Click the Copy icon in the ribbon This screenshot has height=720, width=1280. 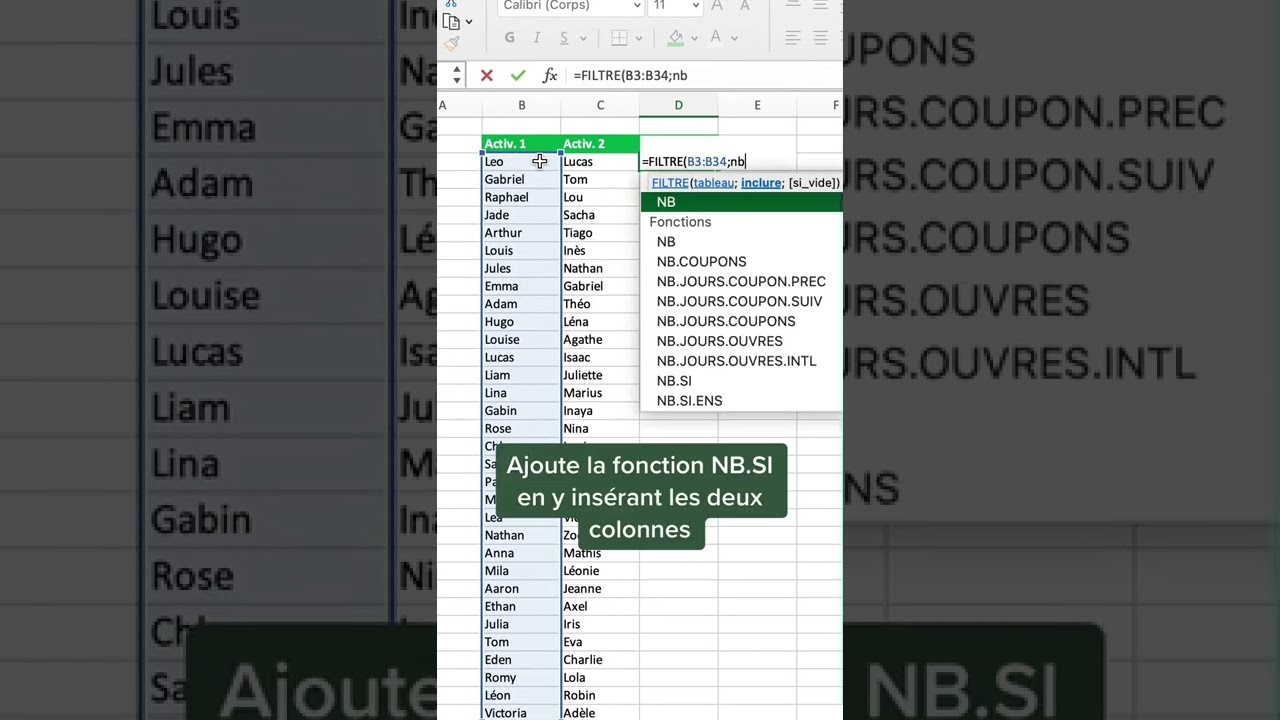pyautogui.click(x=451, y=21)
